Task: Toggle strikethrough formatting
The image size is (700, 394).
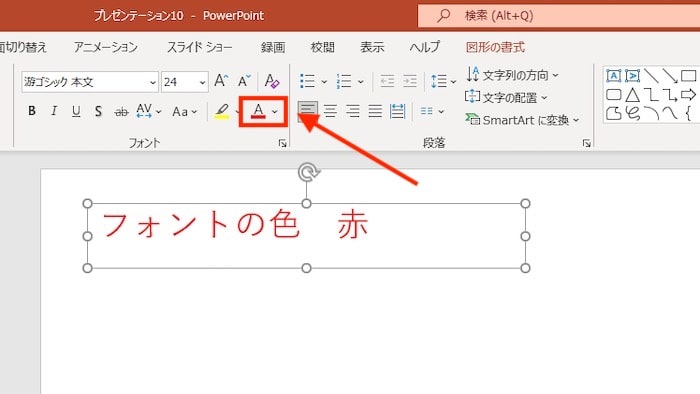Action: pyautogui.click(x=121, y=112)
